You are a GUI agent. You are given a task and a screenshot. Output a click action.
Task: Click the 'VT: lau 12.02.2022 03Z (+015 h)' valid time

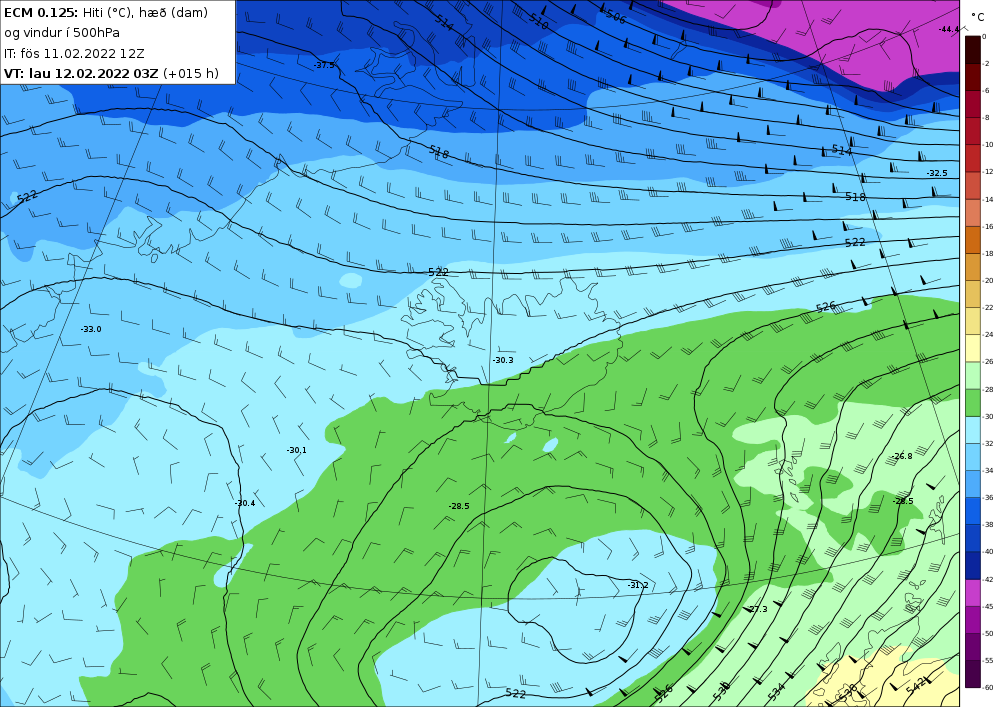[x=111, y=73]
